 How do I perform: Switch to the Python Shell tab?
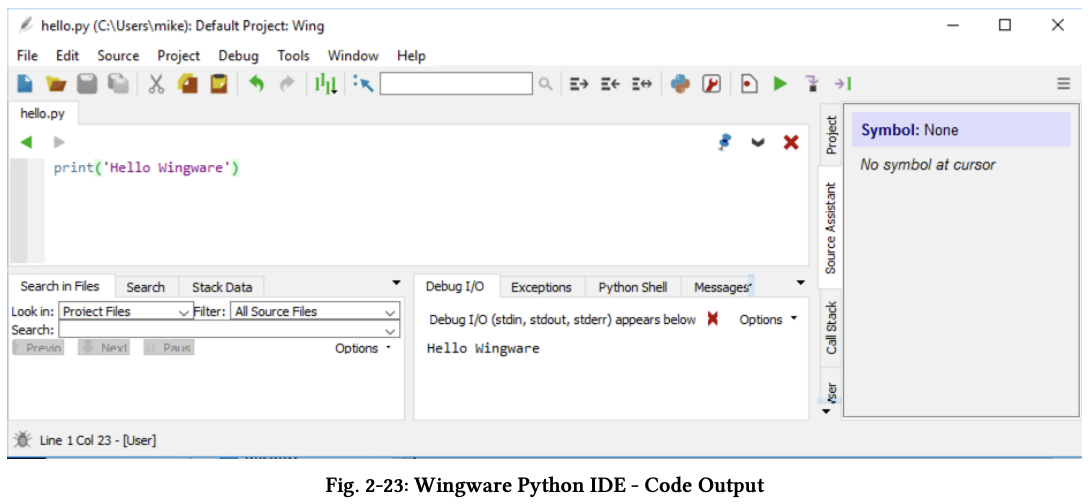pyautogui.click(x=632, y=287)
